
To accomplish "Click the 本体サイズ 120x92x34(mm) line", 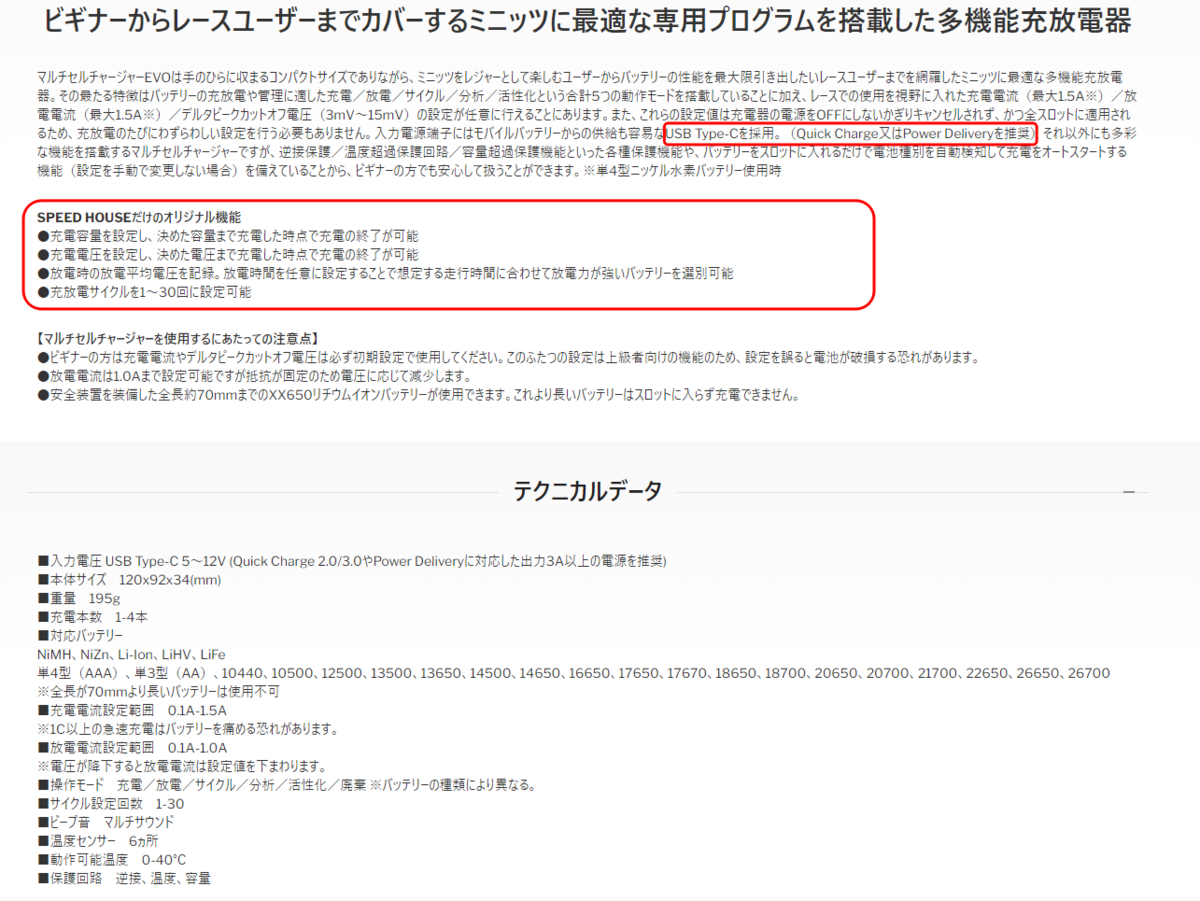I will 129,579.
